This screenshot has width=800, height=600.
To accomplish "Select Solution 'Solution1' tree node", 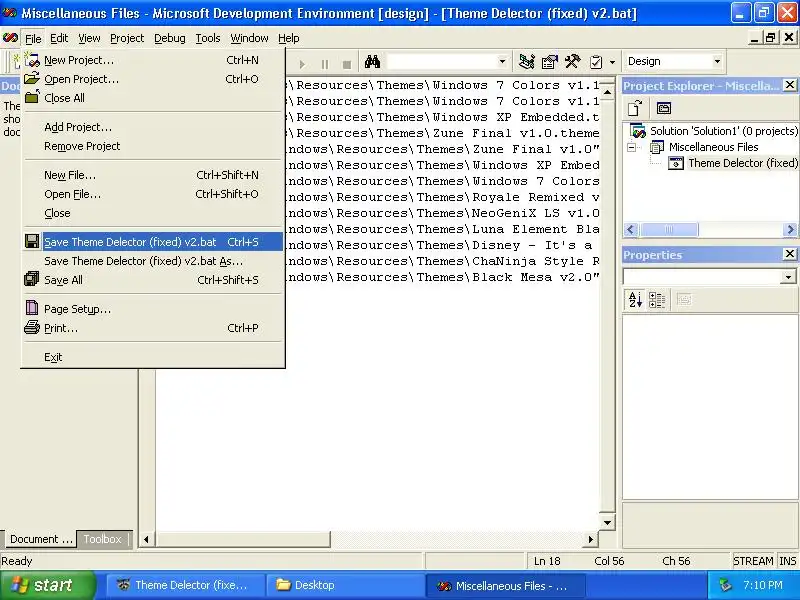I will pyautogui.click(x=723, y=131).
